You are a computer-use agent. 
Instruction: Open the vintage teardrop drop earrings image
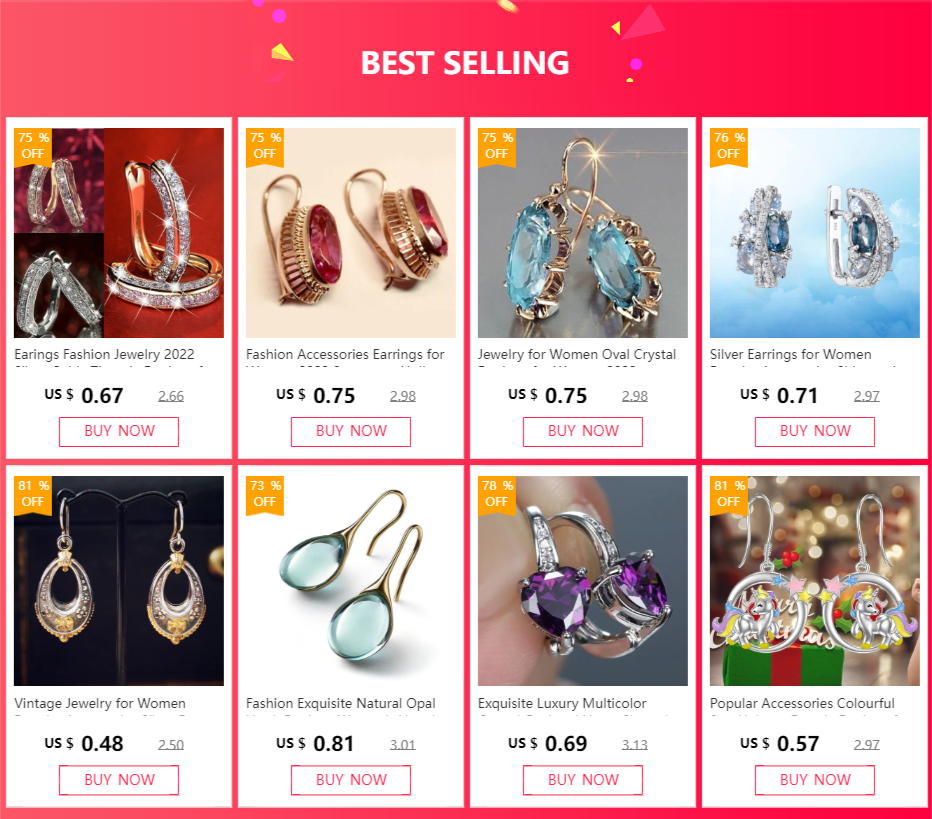(119, 581)
